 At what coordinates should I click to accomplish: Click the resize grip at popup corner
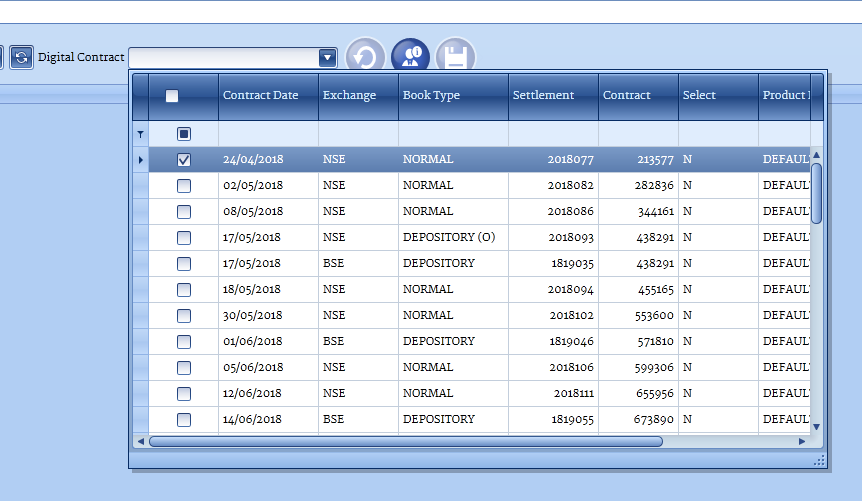820,460
